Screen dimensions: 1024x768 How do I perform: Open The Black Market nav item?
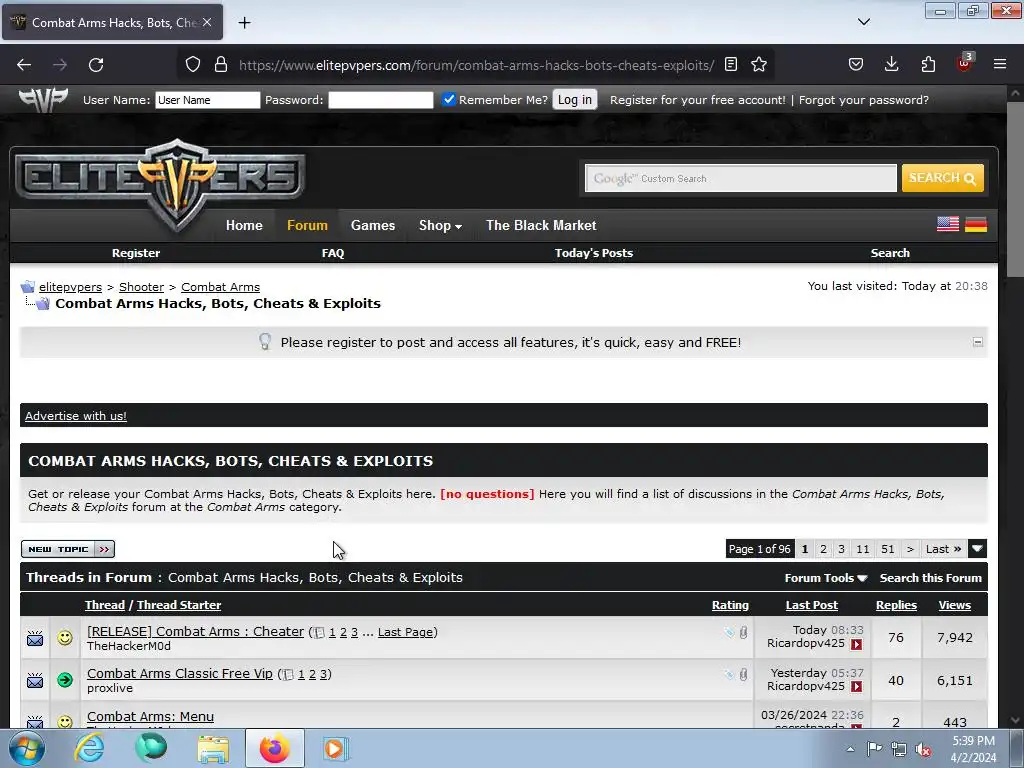(541, 225)
